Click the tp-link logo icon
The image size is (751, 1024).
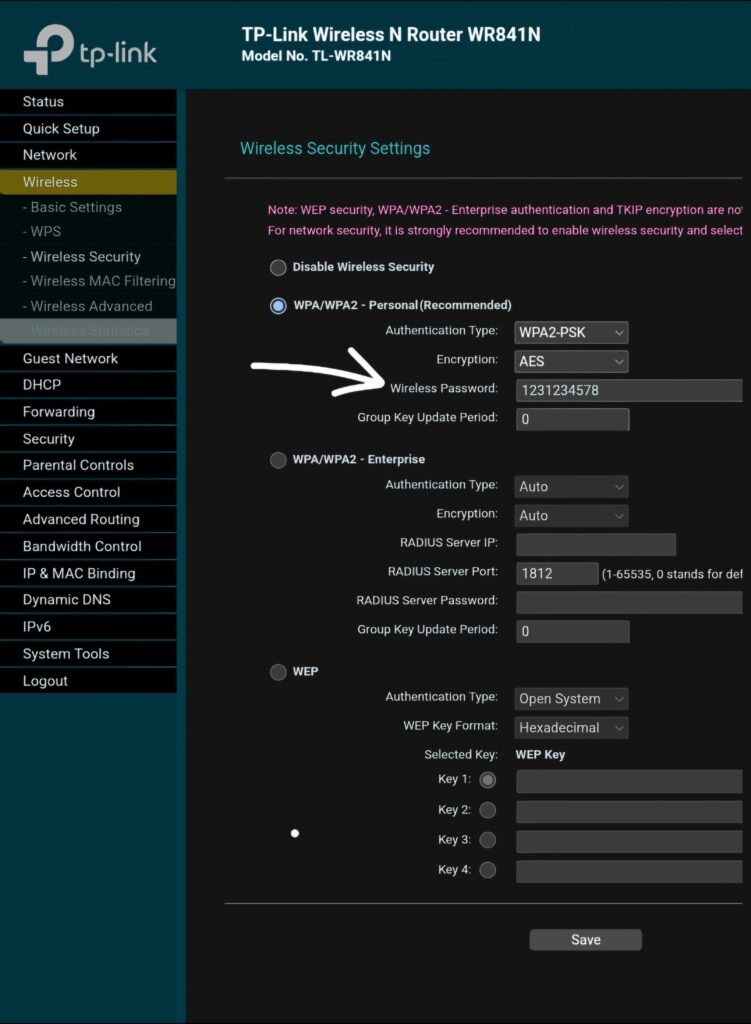pyautogui.click(x=49, y=49)
